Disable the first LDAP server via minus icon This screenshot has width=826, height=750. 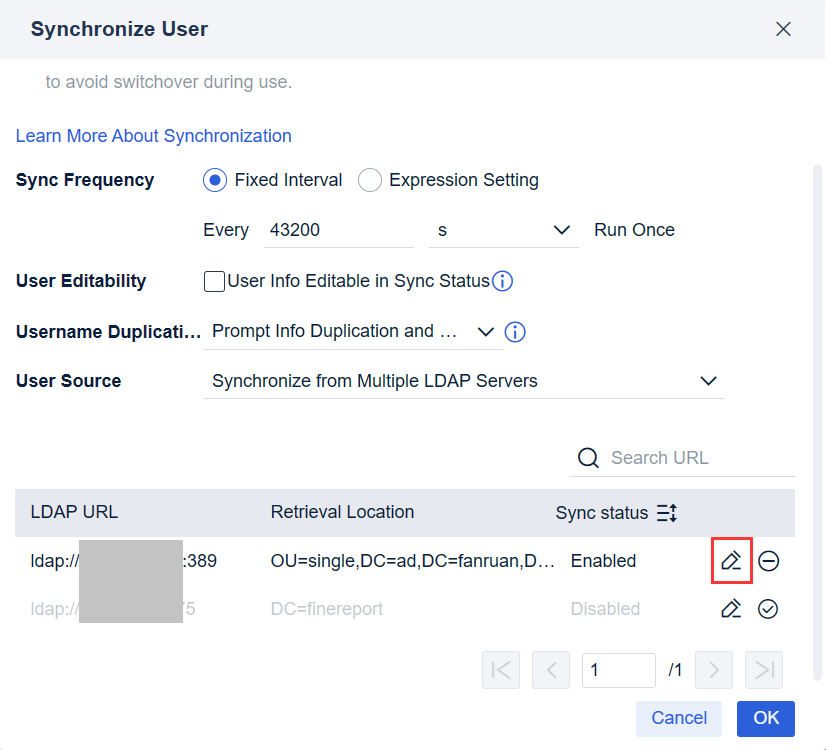768,561
